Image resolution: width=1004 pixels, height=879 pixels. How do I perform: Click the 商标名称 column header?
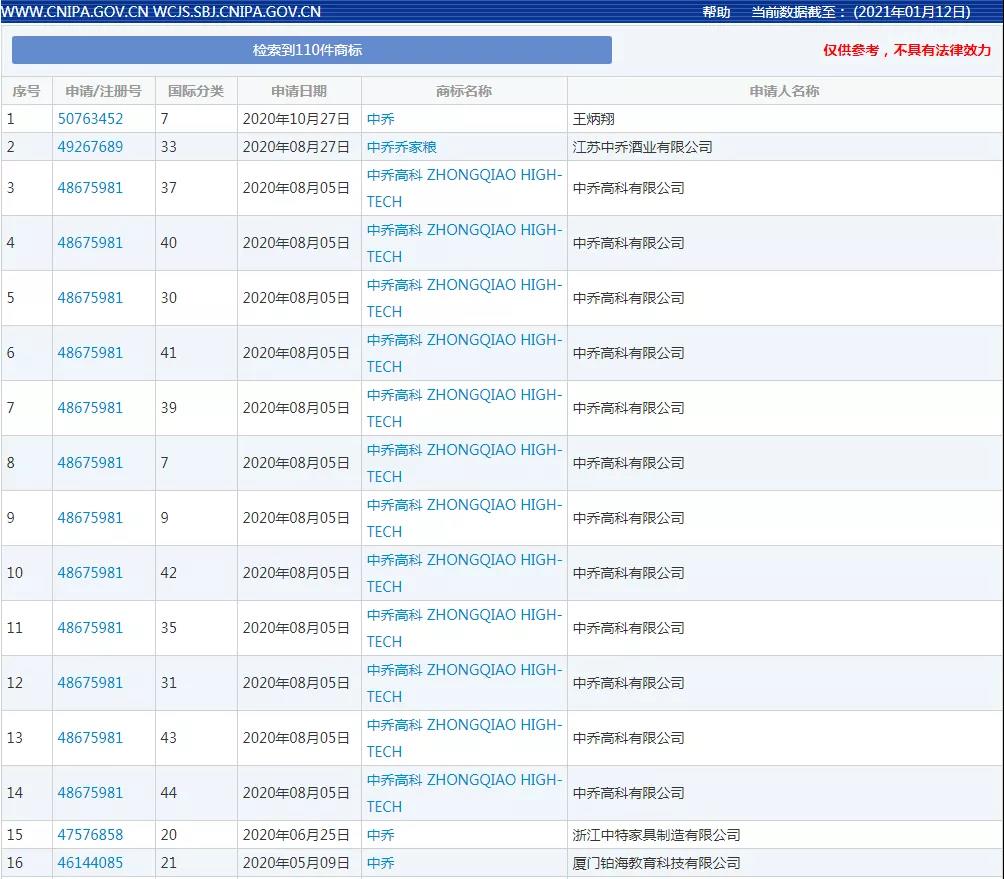(464, 91)
